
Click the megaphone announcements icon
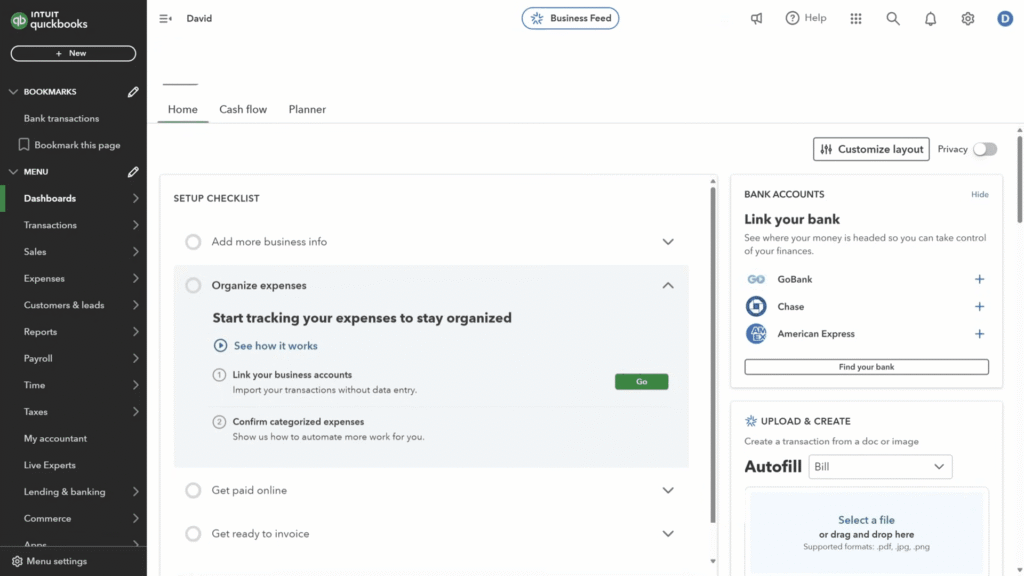757,19
